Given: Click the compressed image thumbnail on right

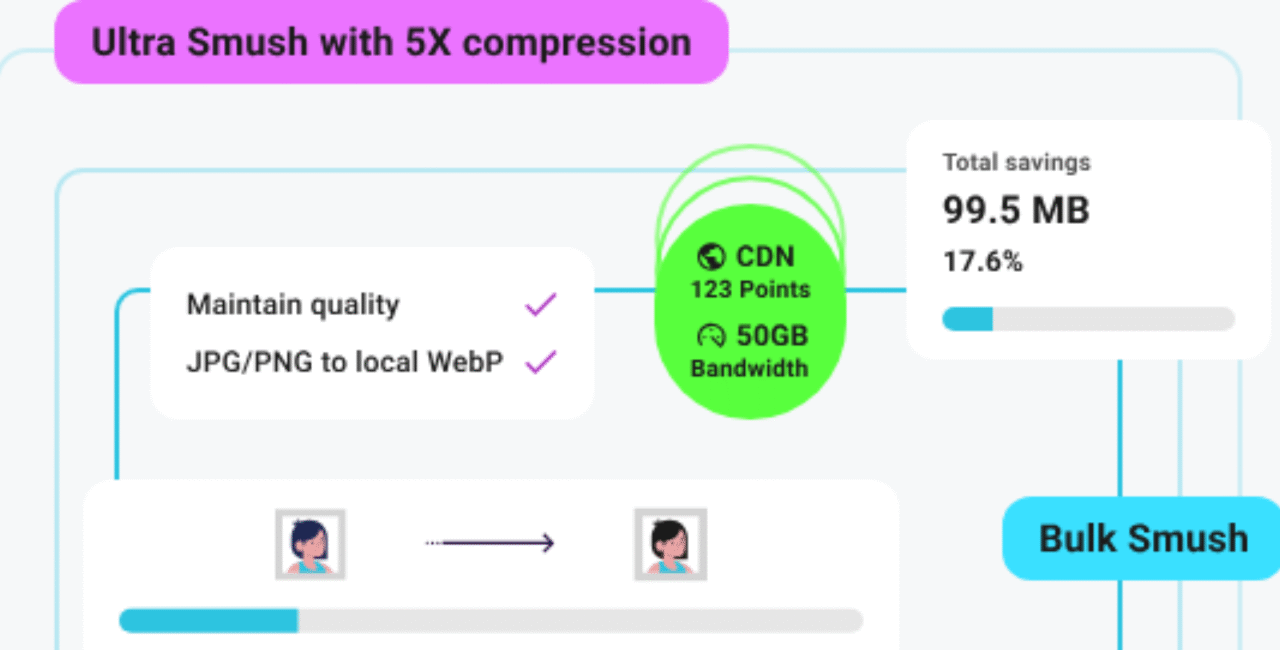Looking at the screenshot, I should point(670,544).
